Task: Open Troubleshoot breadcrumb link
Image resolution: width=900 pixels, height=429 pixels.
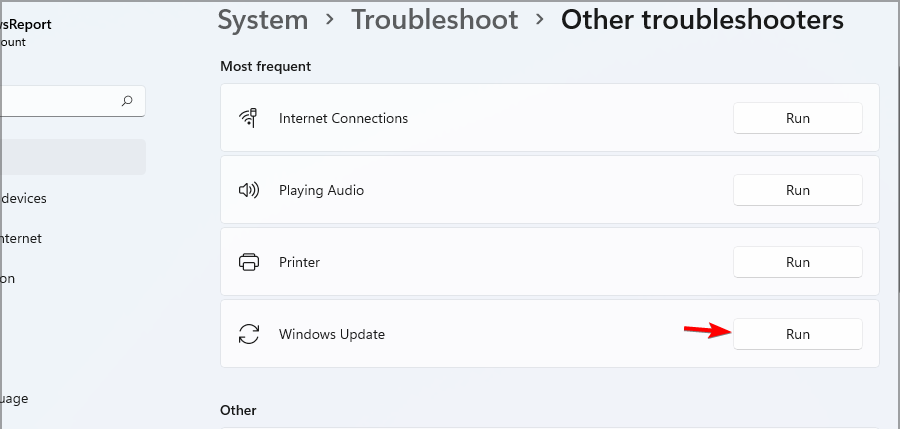Action: (435, 20)
